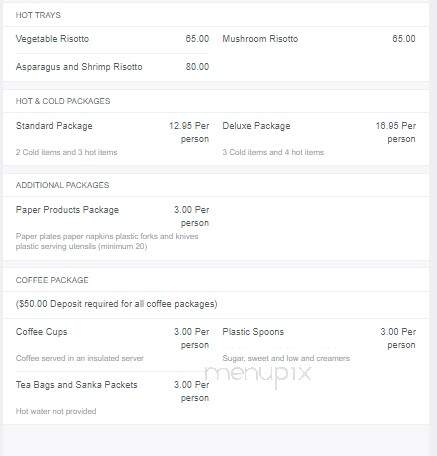Screen dimensions: 437x456
Task: Click the 12.95 Per person price
Action: pyautogui.click(x=189, y=132)
